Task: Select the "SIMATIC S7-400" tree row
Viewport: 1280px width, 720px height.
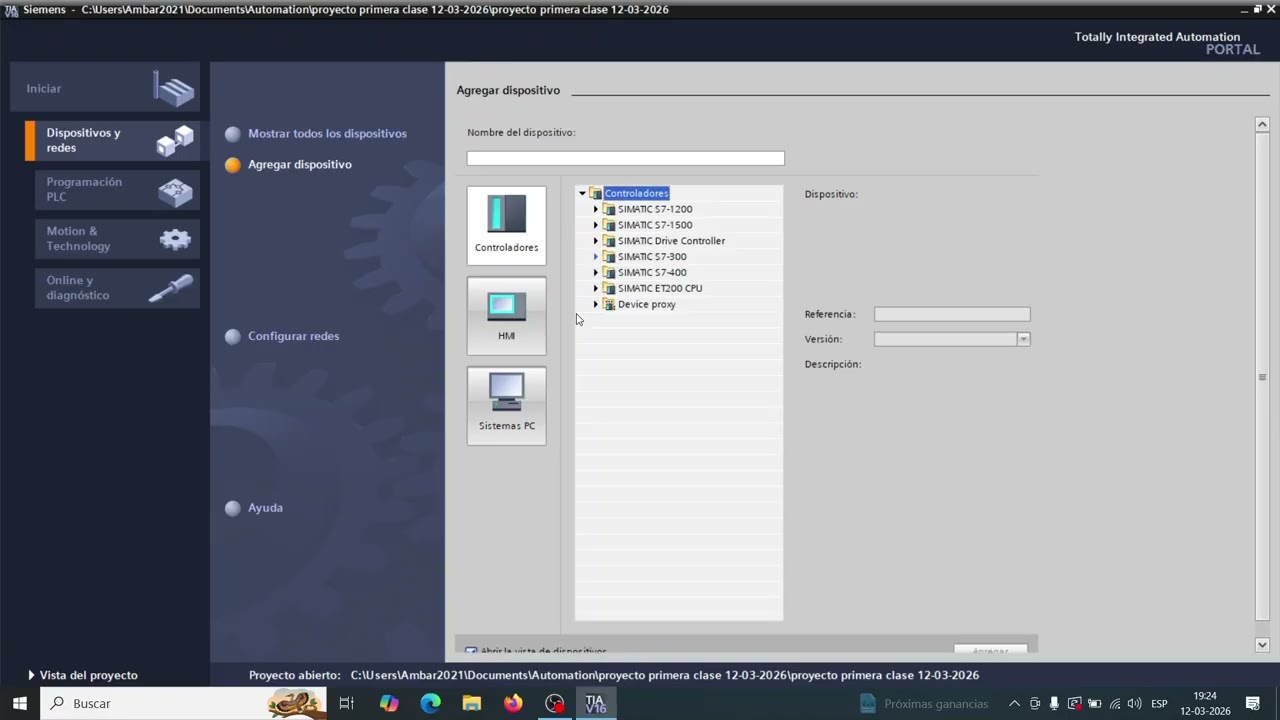Action: coord(652,272)
